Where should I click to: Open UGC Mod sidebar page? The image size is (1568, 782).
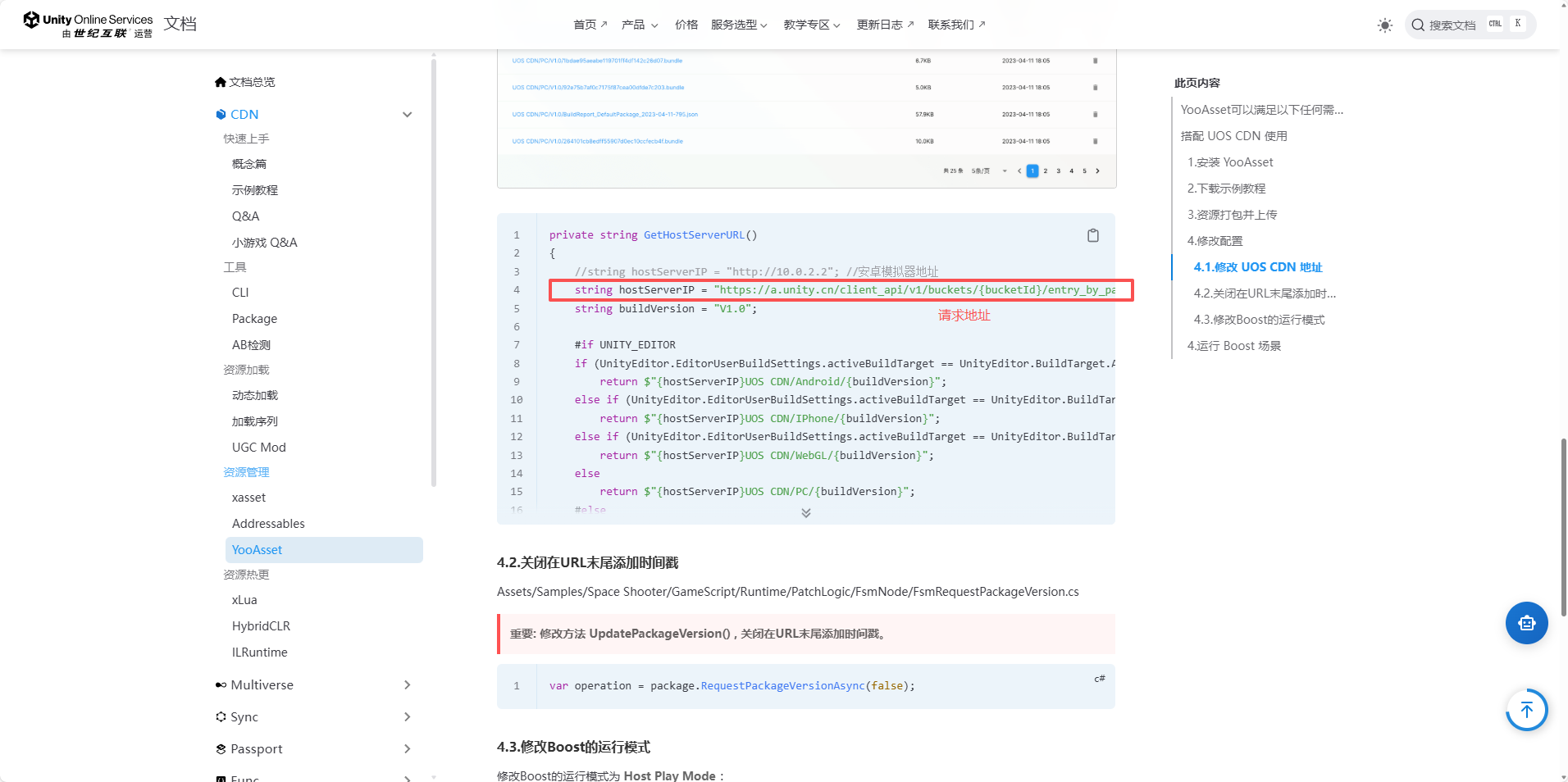[x=259, y=448]
